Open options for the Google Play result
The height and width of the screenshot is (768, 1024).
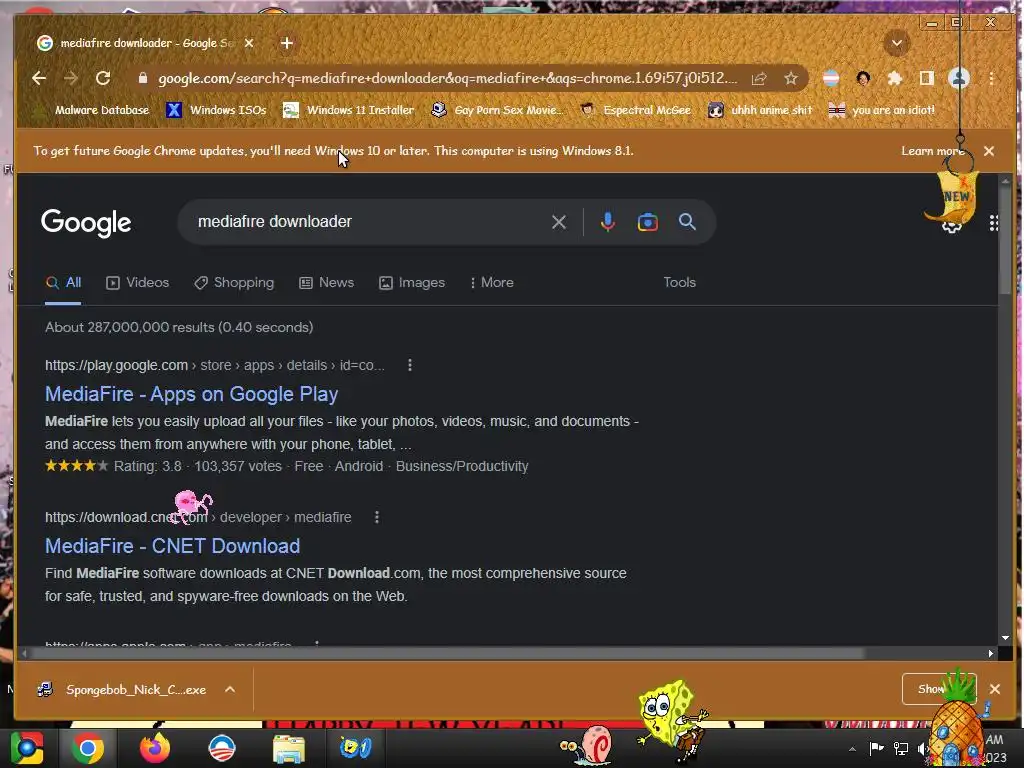(x=409, y=365)
